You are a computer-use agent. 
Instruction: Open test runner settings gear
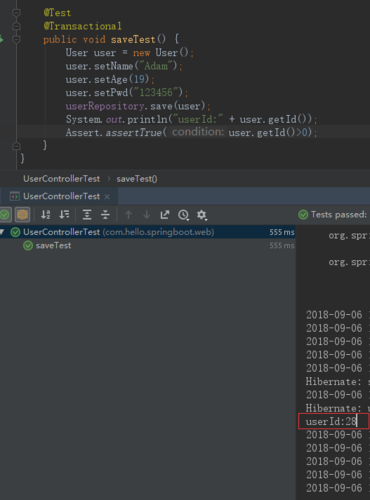tap(202, 215)
